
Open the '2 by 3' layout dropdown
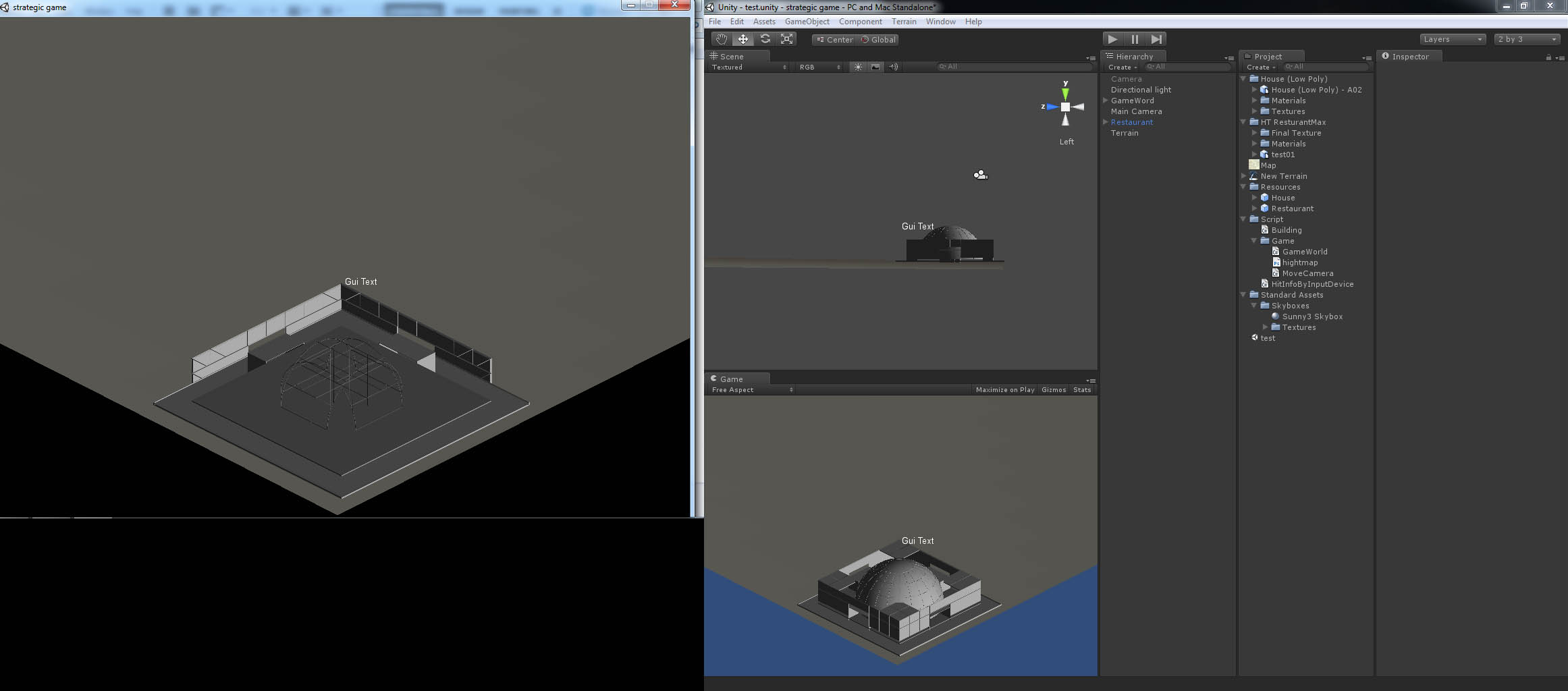click(x=1525, y=38)
